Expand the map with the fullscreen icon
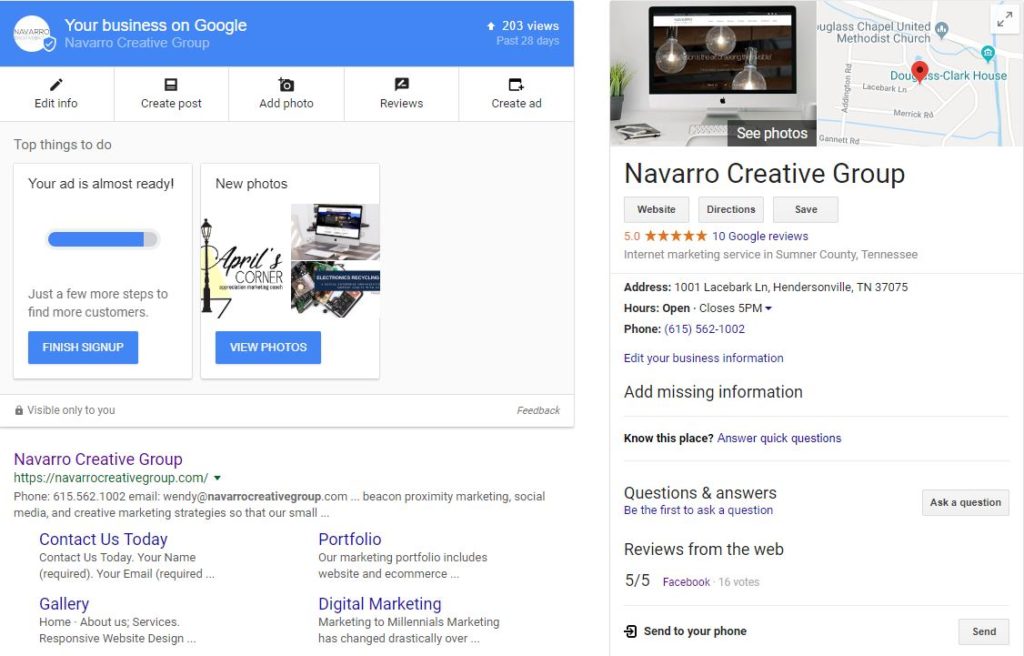1024x656 pixels. (1004, 20)
